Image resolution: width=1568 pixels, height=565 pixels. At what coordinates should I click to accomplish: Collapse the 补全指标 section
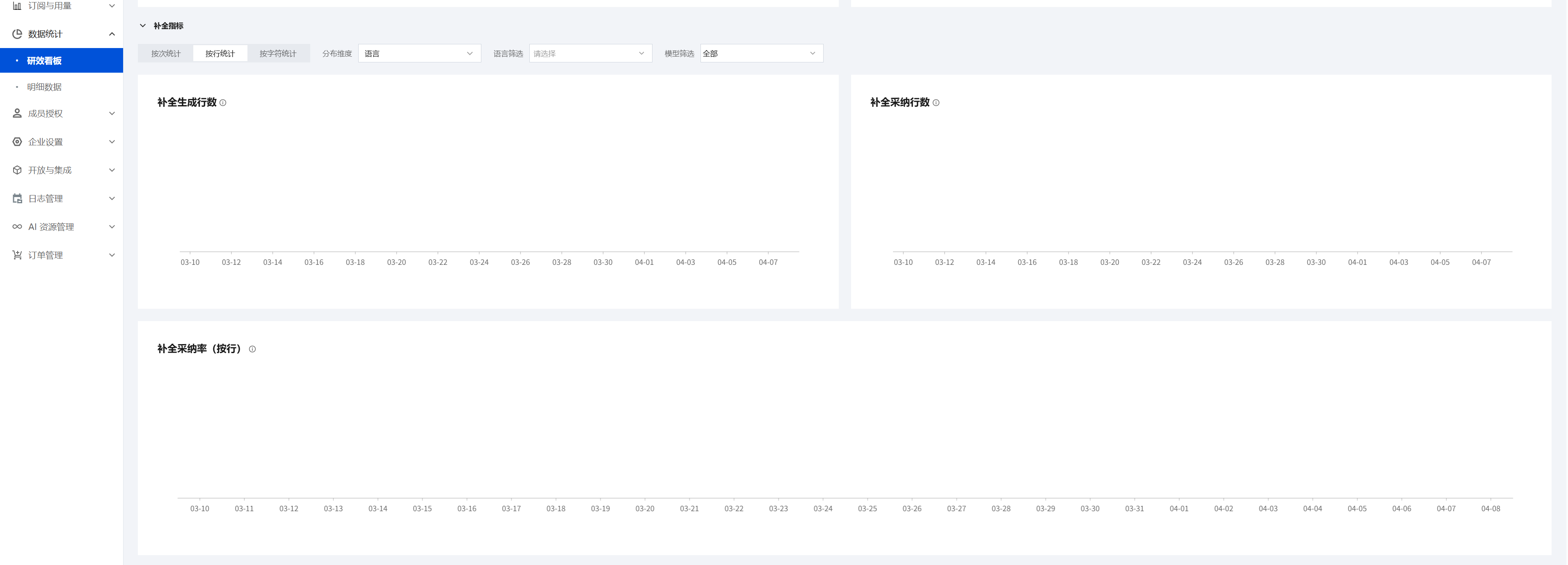tap(143, 25)
